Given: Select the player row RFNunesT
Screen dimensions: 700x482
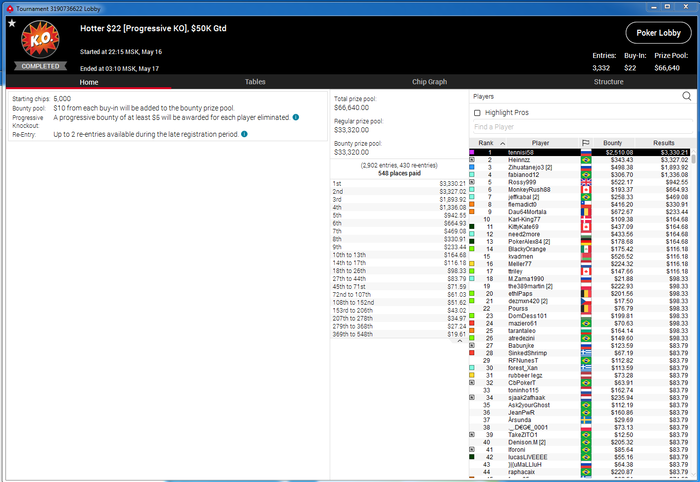Looking at the screenshot, I should (x=579, y=360).
